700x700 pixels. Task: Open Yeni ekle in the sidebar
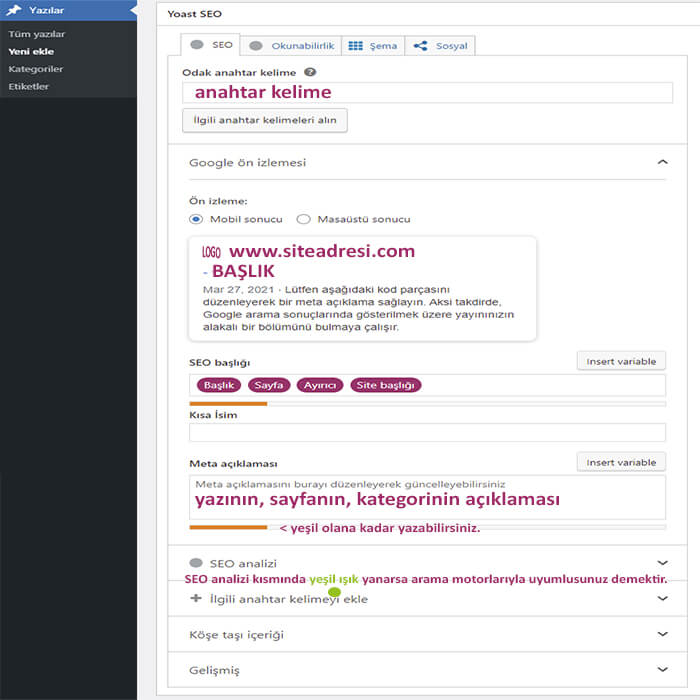[31, 51]
